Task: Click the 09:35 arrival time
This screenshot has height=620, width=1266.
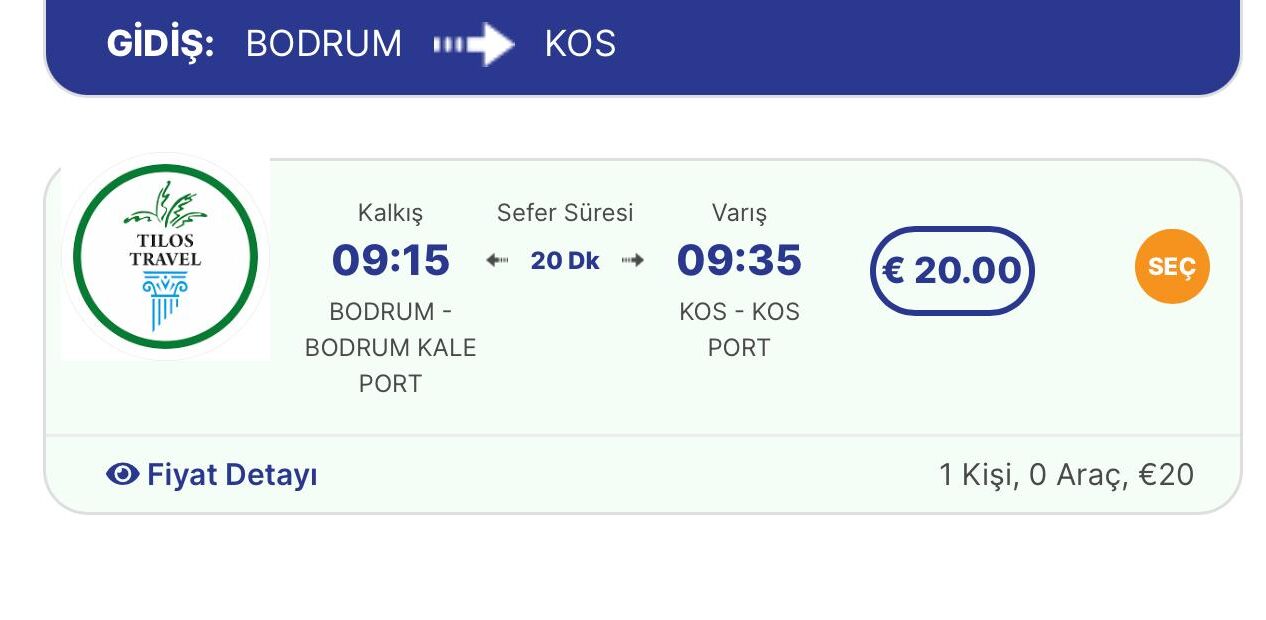Action: [x=739, y=260]
